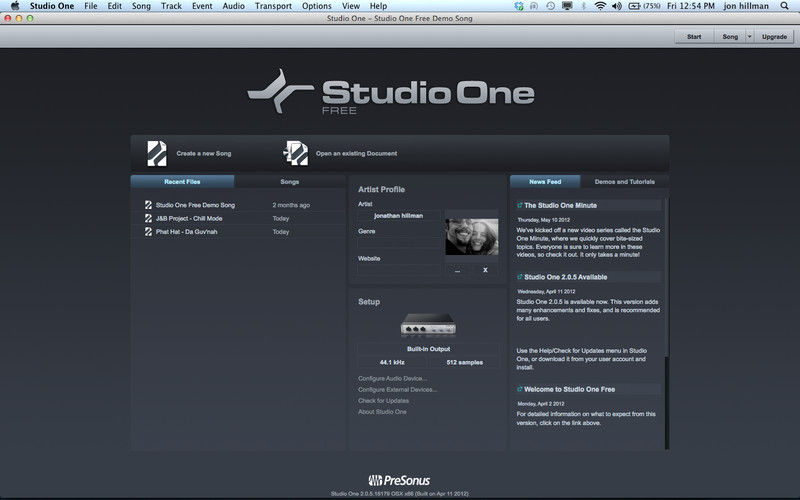The width and height of the screenshot is (800, 500).
Task: Click the Song button in toolbar
Action: pyautogui.click(x=730, y=37)
